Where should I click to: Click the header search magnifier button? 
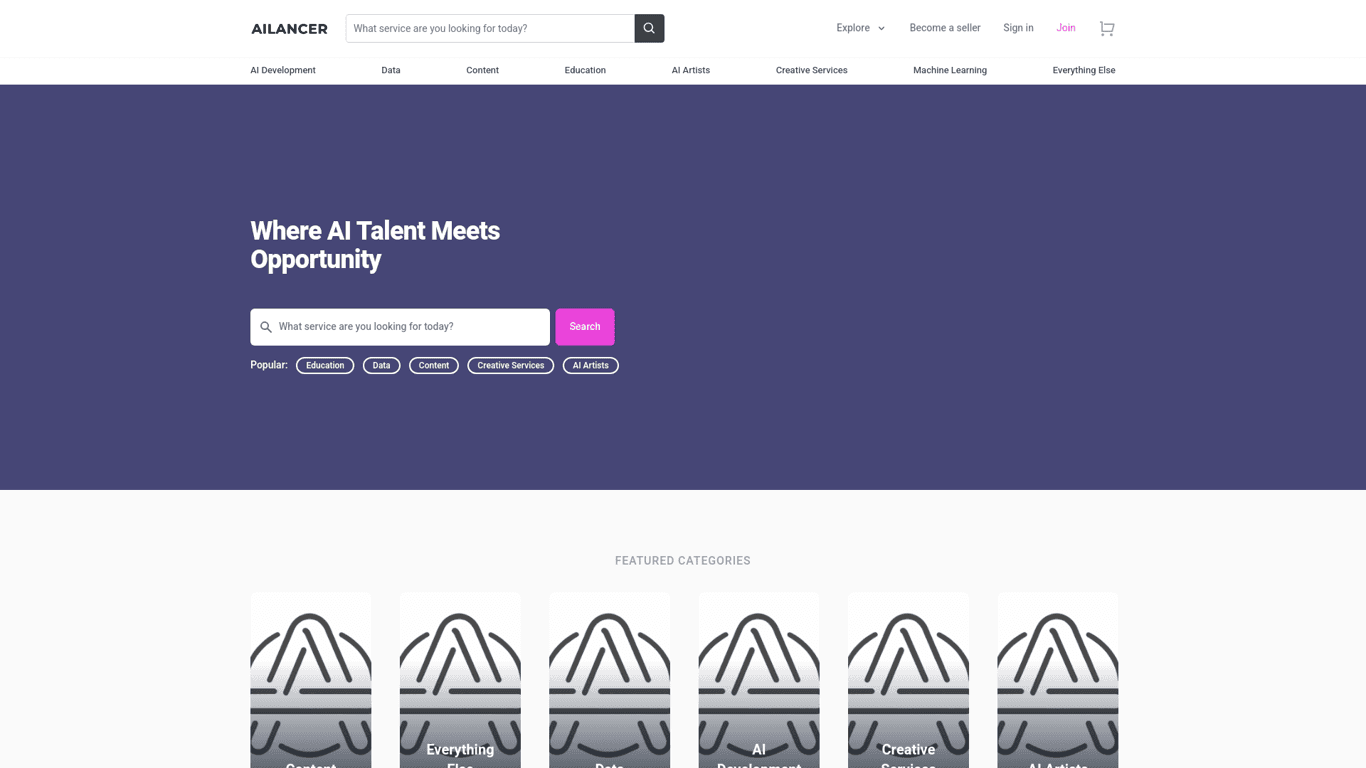tap(649, 28)
